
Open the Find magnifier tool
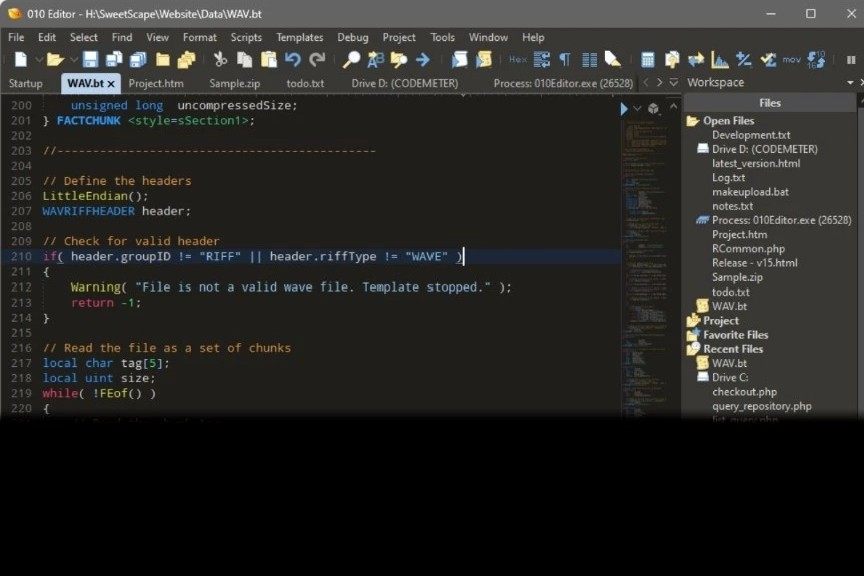coord(351,60)
